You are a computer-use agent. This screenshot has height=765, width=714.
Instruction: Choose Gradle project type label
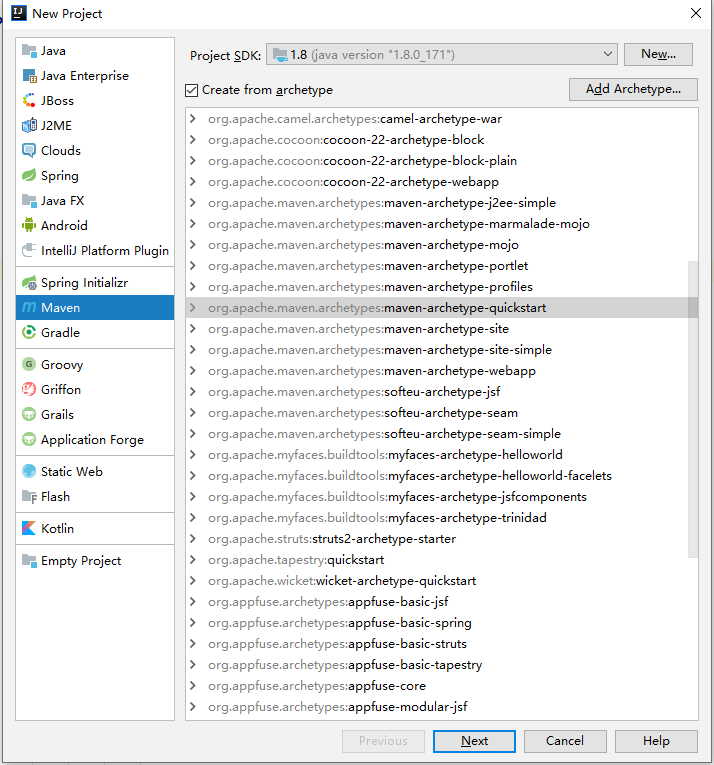click(x=61, y=333)
